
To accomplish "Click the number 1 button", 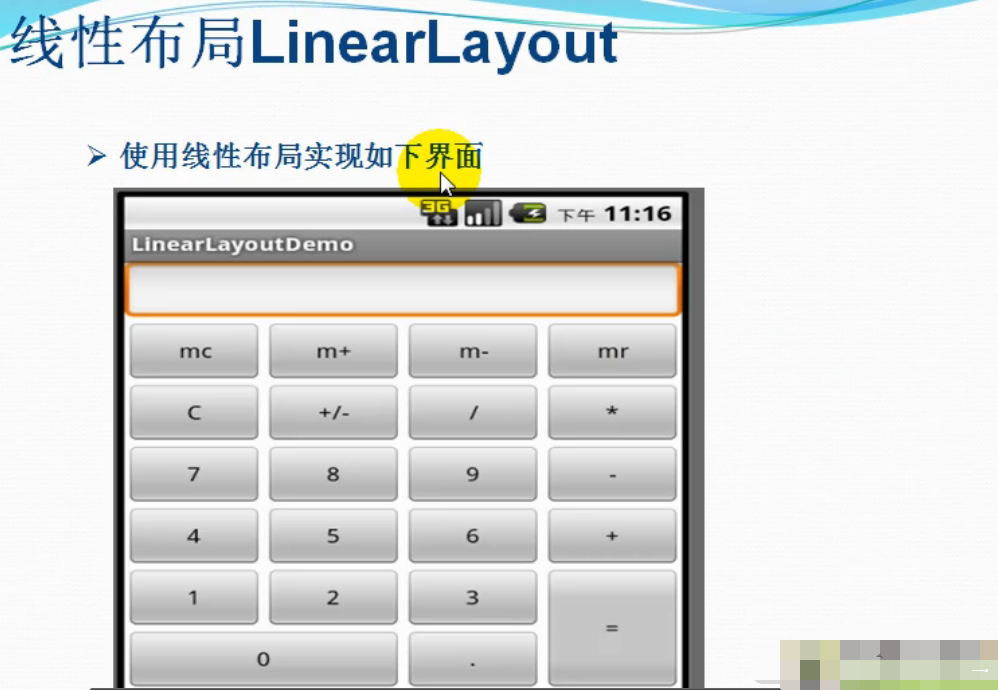I will click(x=194, y=598).
